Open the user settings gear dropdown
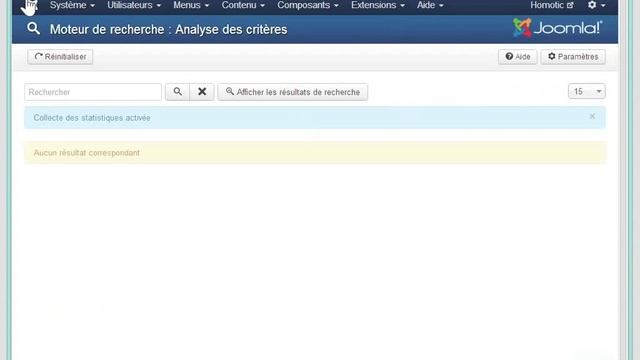 [596, 5]
